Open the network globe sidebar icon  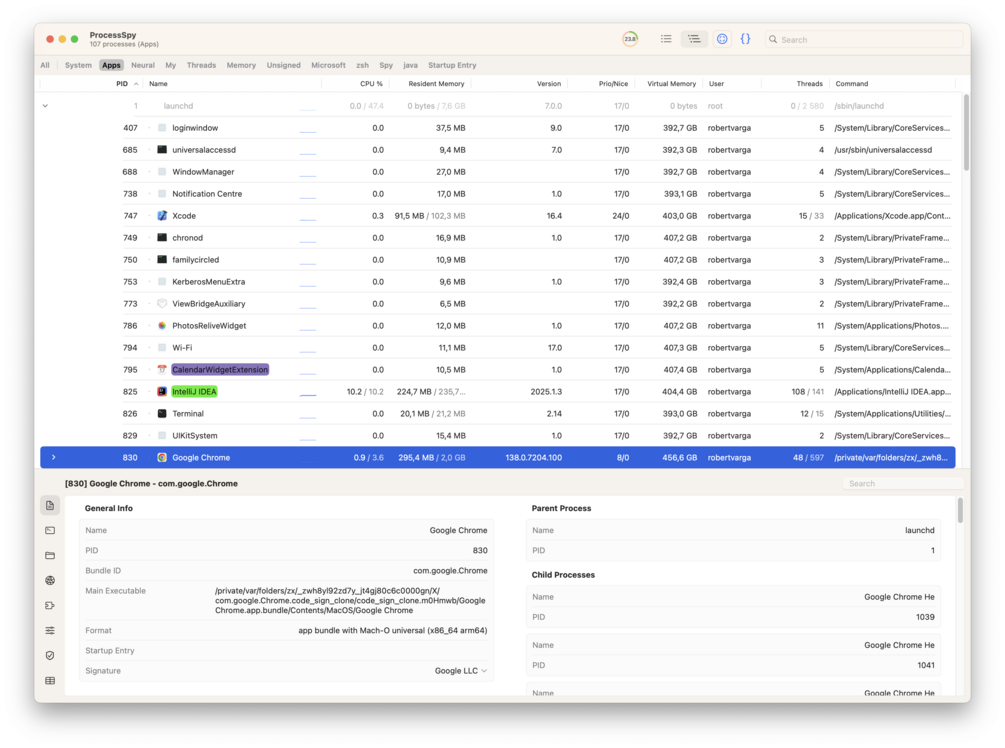[50, 581]
